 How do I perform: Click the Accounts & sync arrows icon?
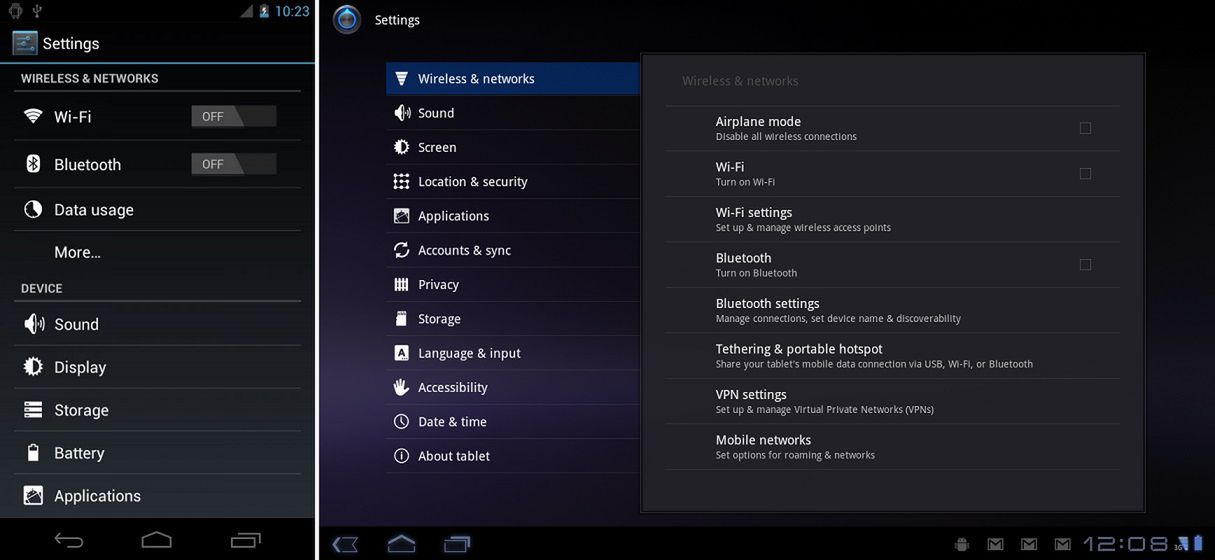401,250
